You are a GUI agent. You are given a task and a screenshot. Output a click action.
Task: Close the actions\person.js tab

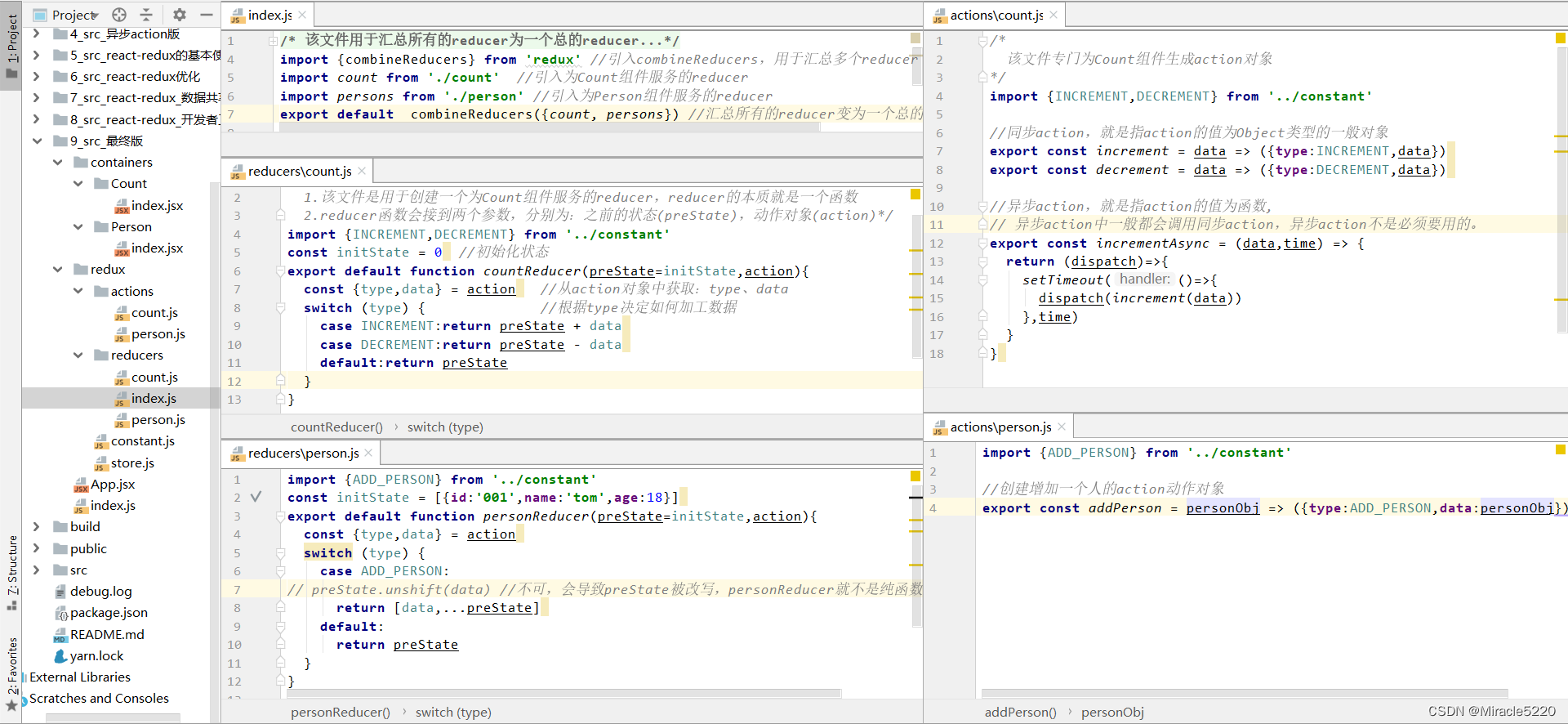pos(1062,427)
